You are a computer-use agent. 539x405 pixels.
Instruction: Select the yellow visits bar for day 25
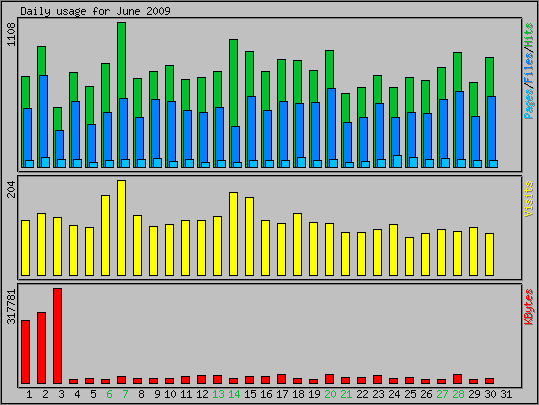click(x=409, y=256)
